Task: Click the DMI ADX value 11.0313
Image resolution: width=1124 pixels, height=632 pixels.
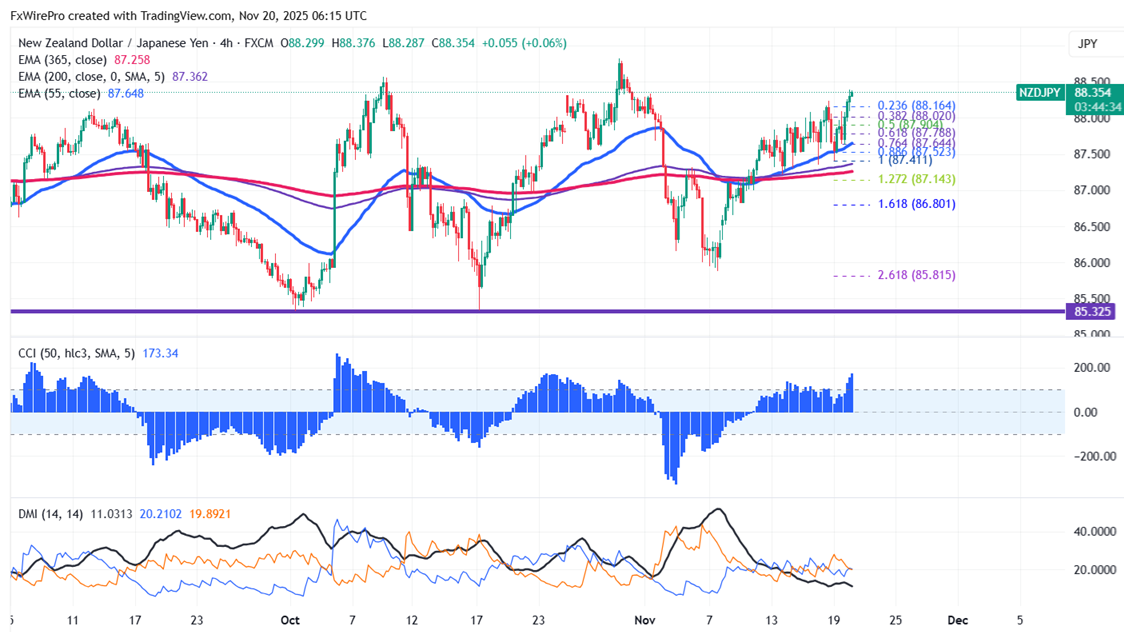Action: pos(111,514)
